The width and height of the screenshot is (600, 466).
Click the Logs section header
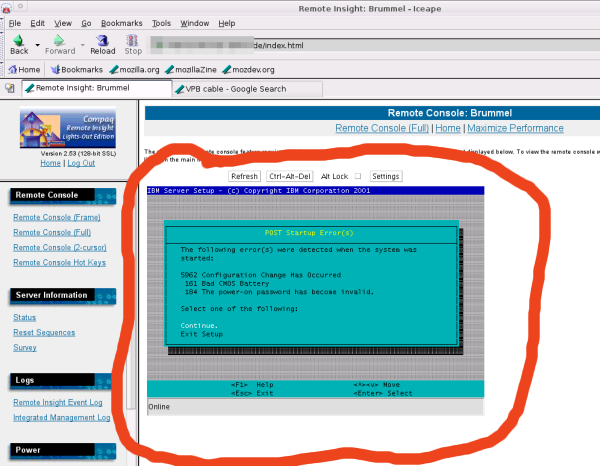pos(63,381)
